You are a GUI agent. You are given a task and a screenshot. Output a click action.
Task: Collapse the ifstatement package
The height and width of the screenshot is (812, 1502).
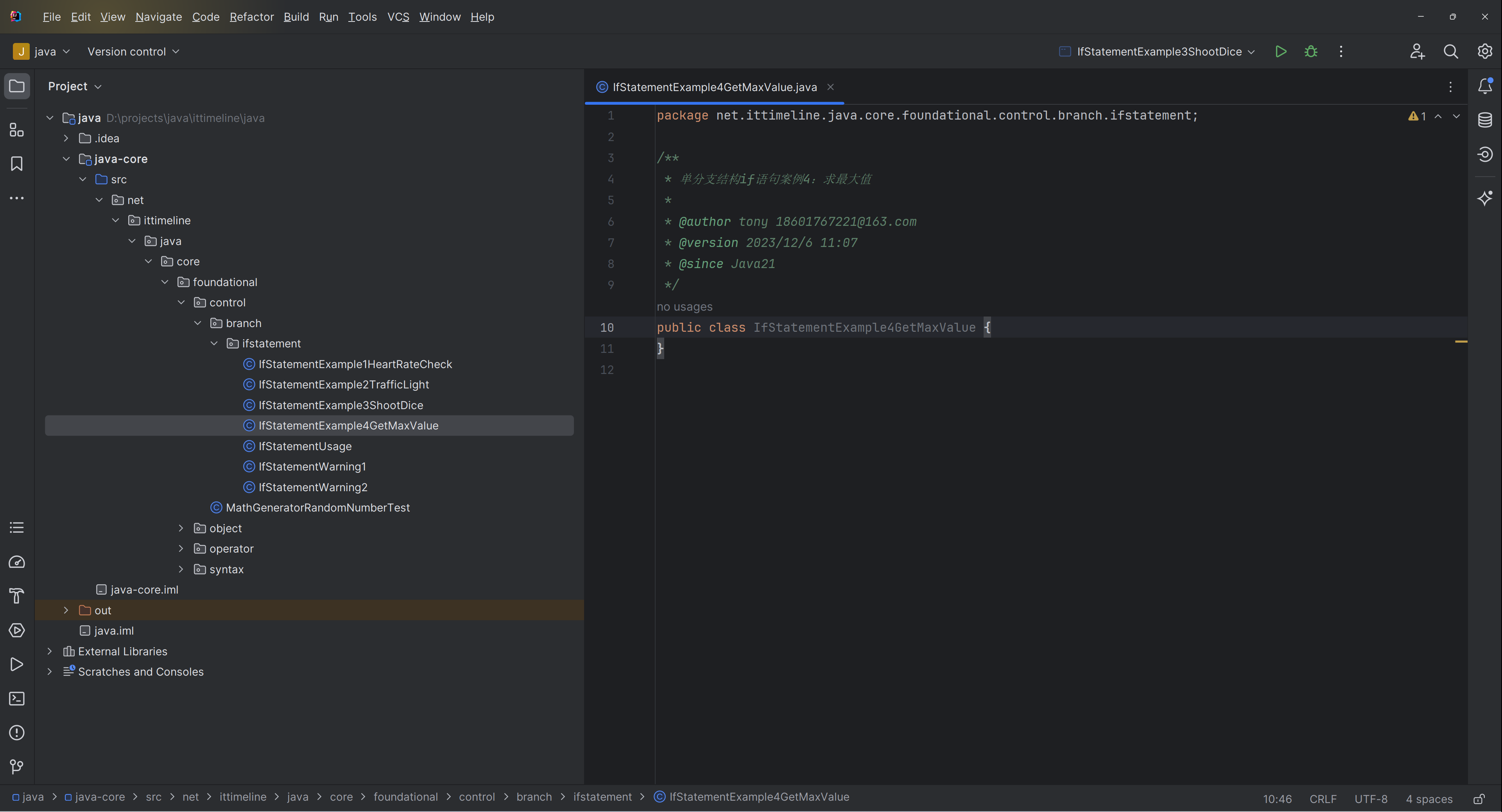coord(214,344)
